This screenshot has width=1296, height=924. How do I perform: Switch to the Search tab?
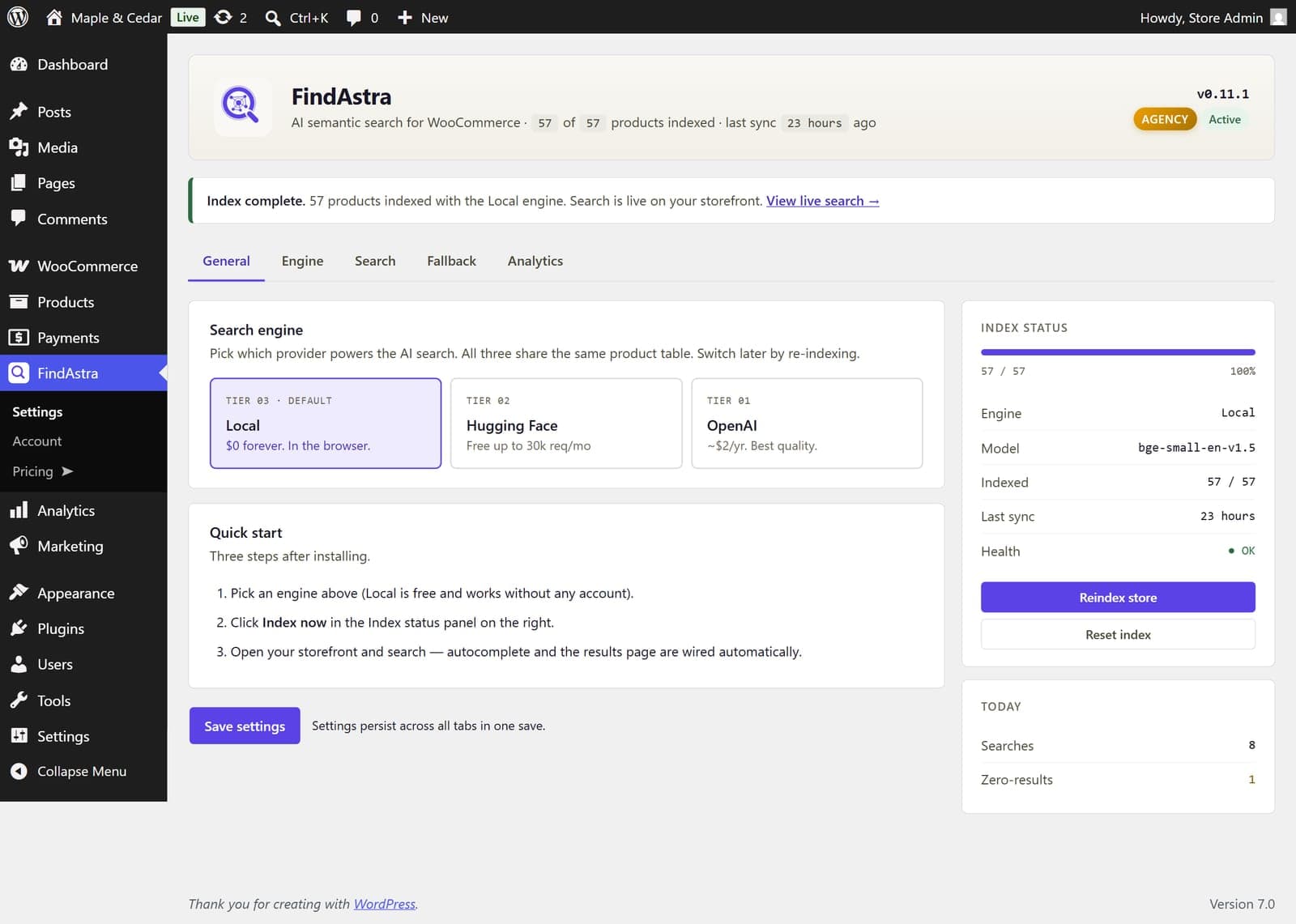tap(375, 261)
